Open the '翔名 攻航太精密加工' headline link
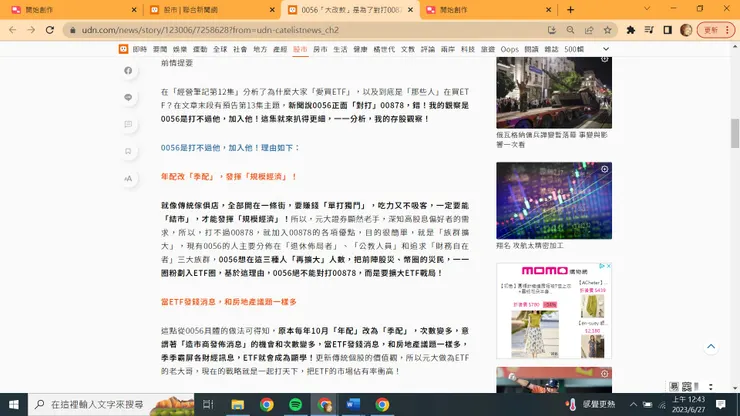Screen dimensions: 740x416 click(x=530, y=246)
